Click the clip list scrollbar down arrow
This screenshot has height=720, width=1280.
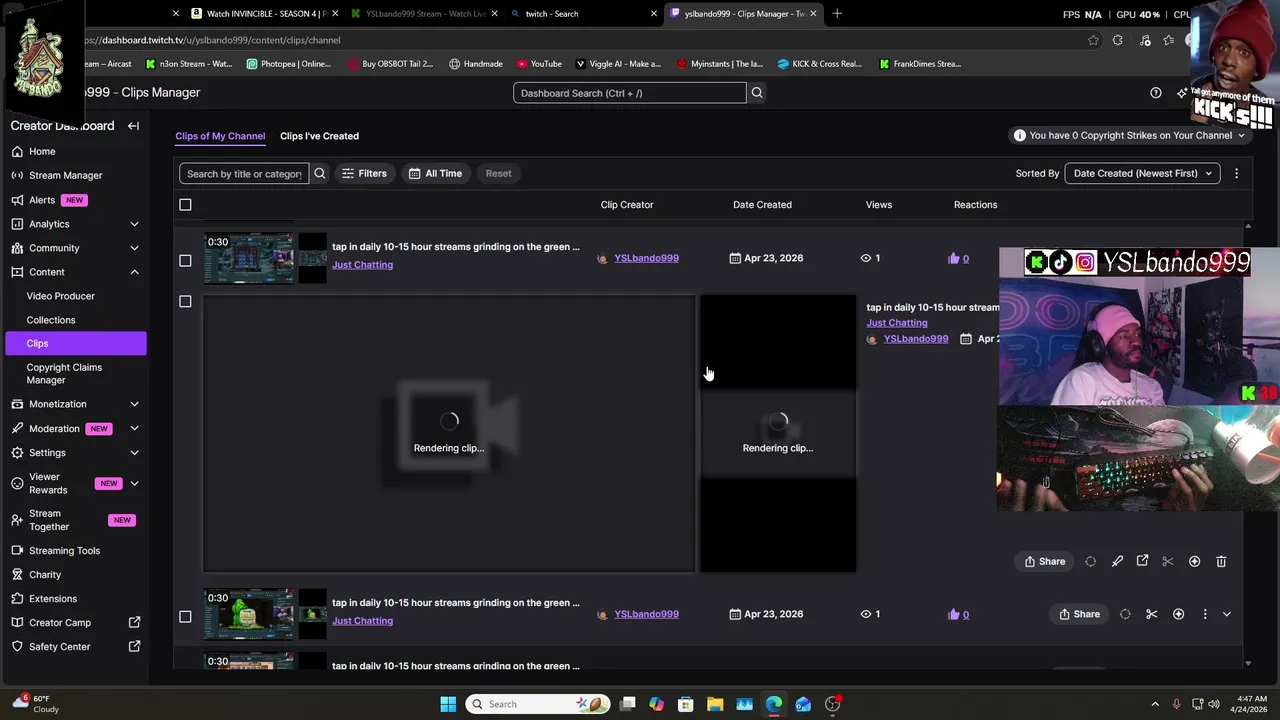(x=1248, y=663)
